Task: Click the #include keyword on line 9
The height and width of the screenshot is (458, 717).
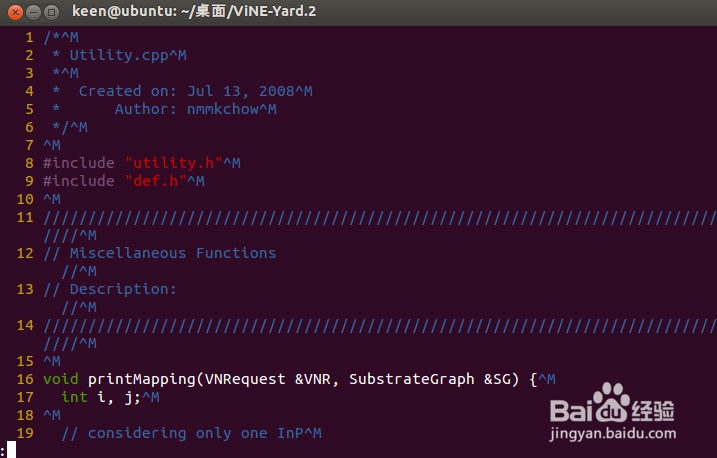Action: point(79,181)
